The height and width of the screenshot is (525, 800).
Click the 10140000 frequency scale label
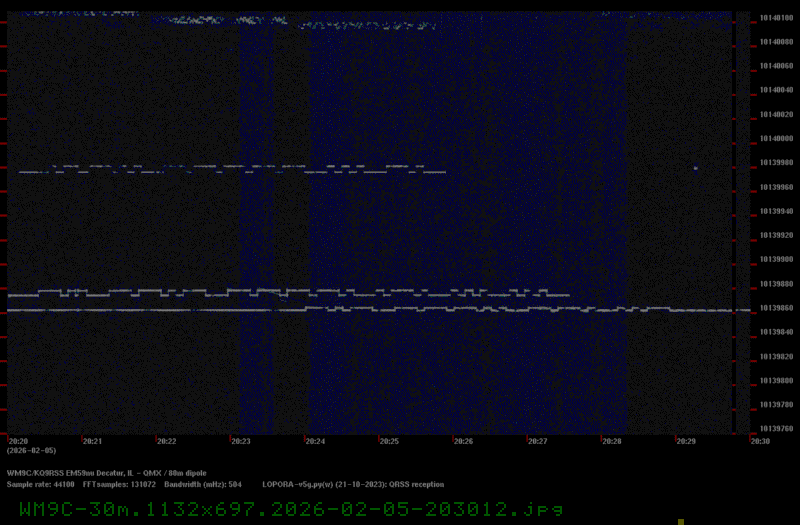775,139
